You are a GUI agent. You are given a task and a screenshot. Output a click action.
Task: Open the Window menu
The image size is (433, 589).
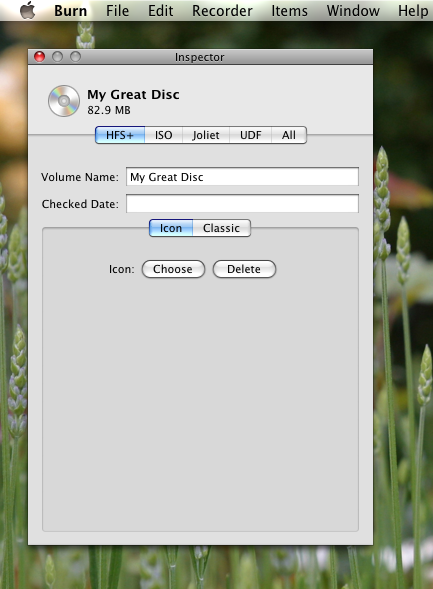click(x=353, y=11)
